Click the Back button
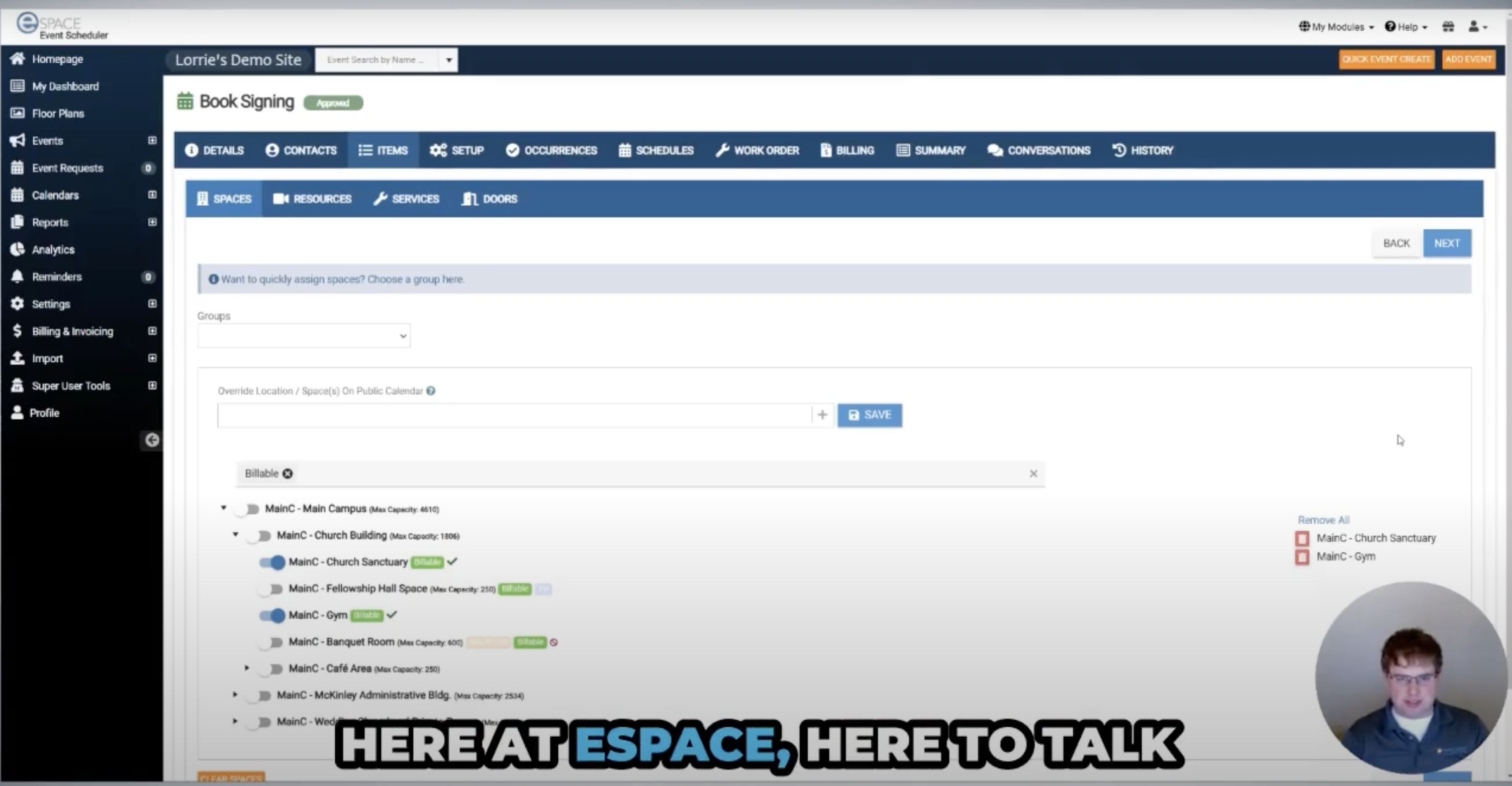The image size is (1512, 786). 1396,243
